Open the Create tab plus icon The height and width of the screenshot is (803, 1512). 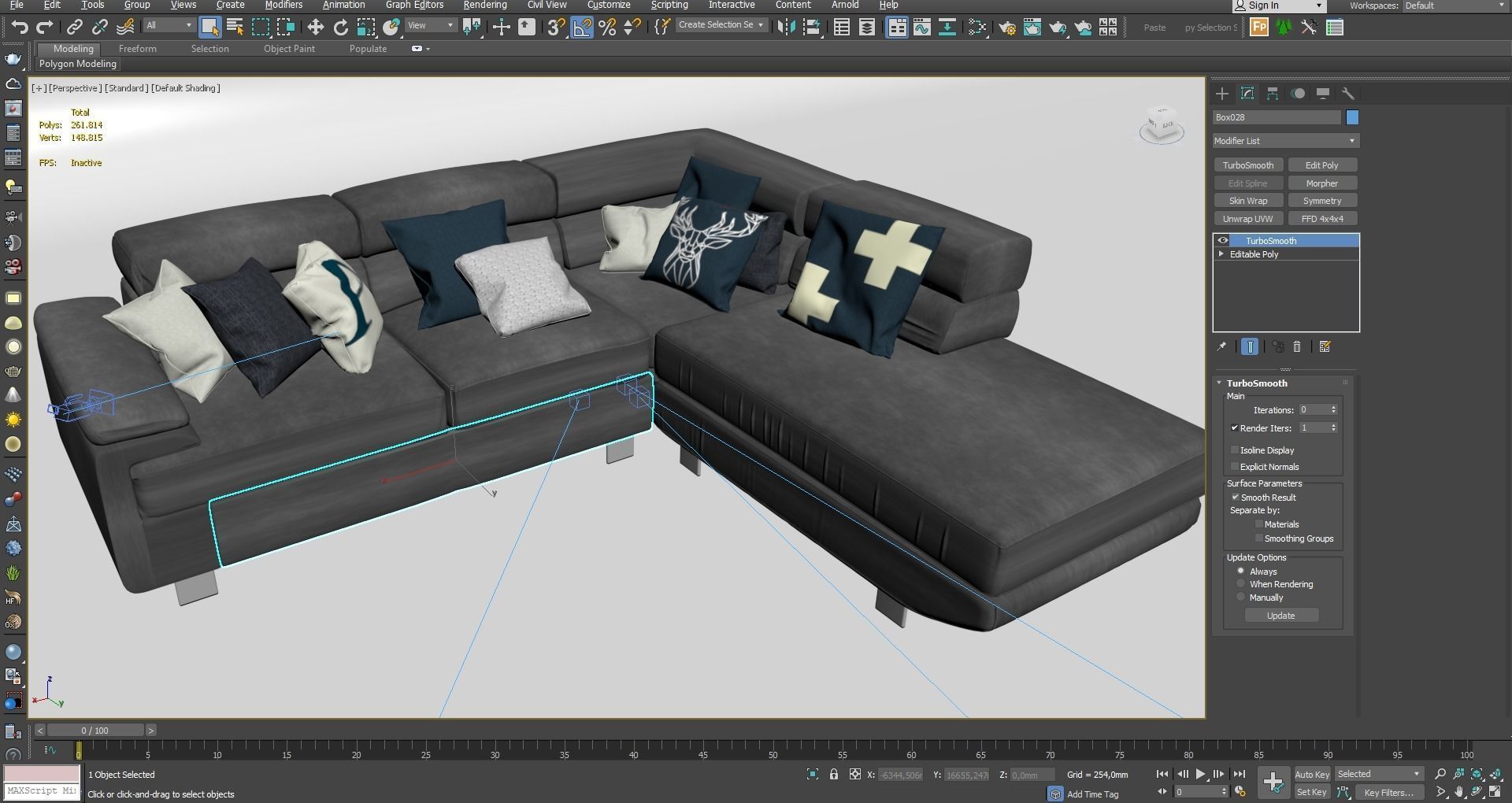(x=1222, y=94)
